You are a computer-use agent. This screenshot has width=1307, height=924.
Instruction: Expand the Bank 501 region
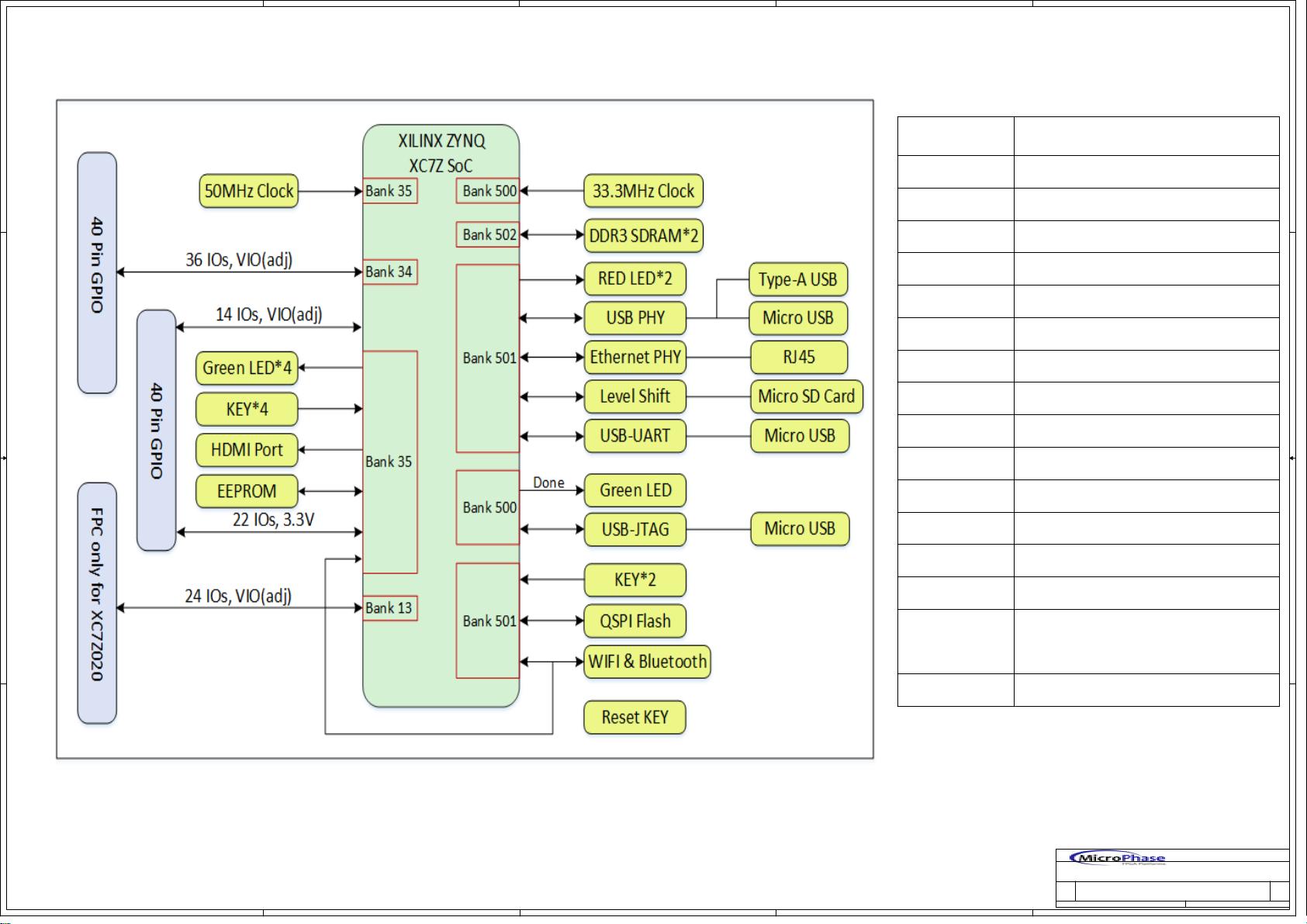487,358
